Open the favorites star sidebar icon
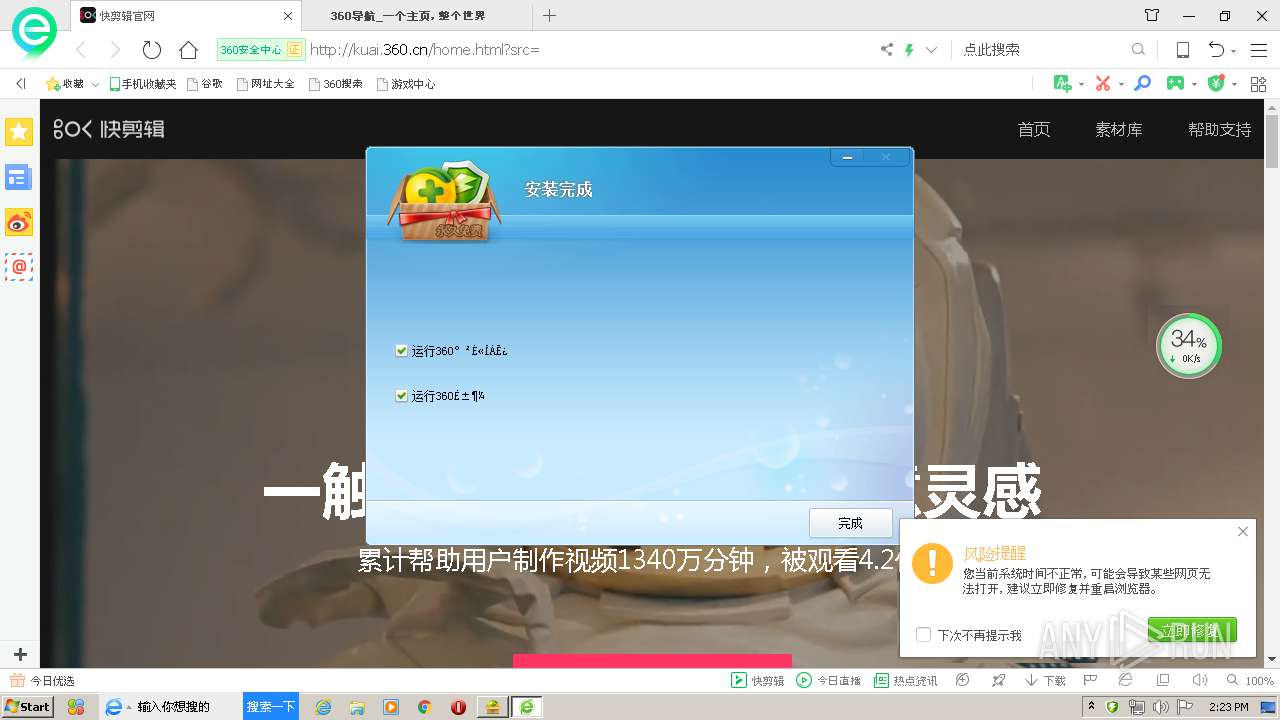Screen dimensions: 1280x720 (19, 131)
